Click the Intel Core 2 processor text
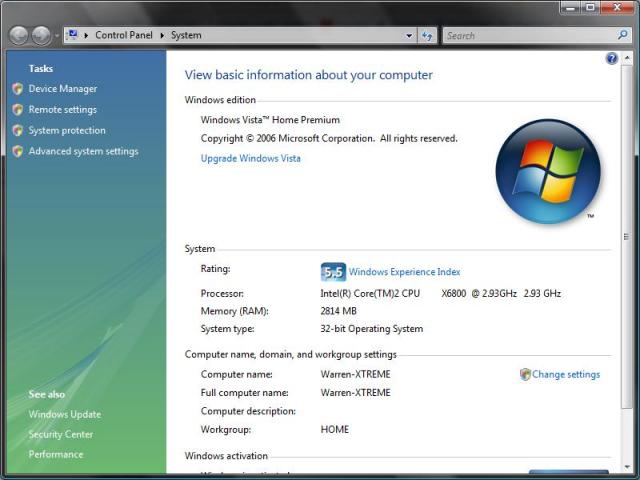 (440, 293)
